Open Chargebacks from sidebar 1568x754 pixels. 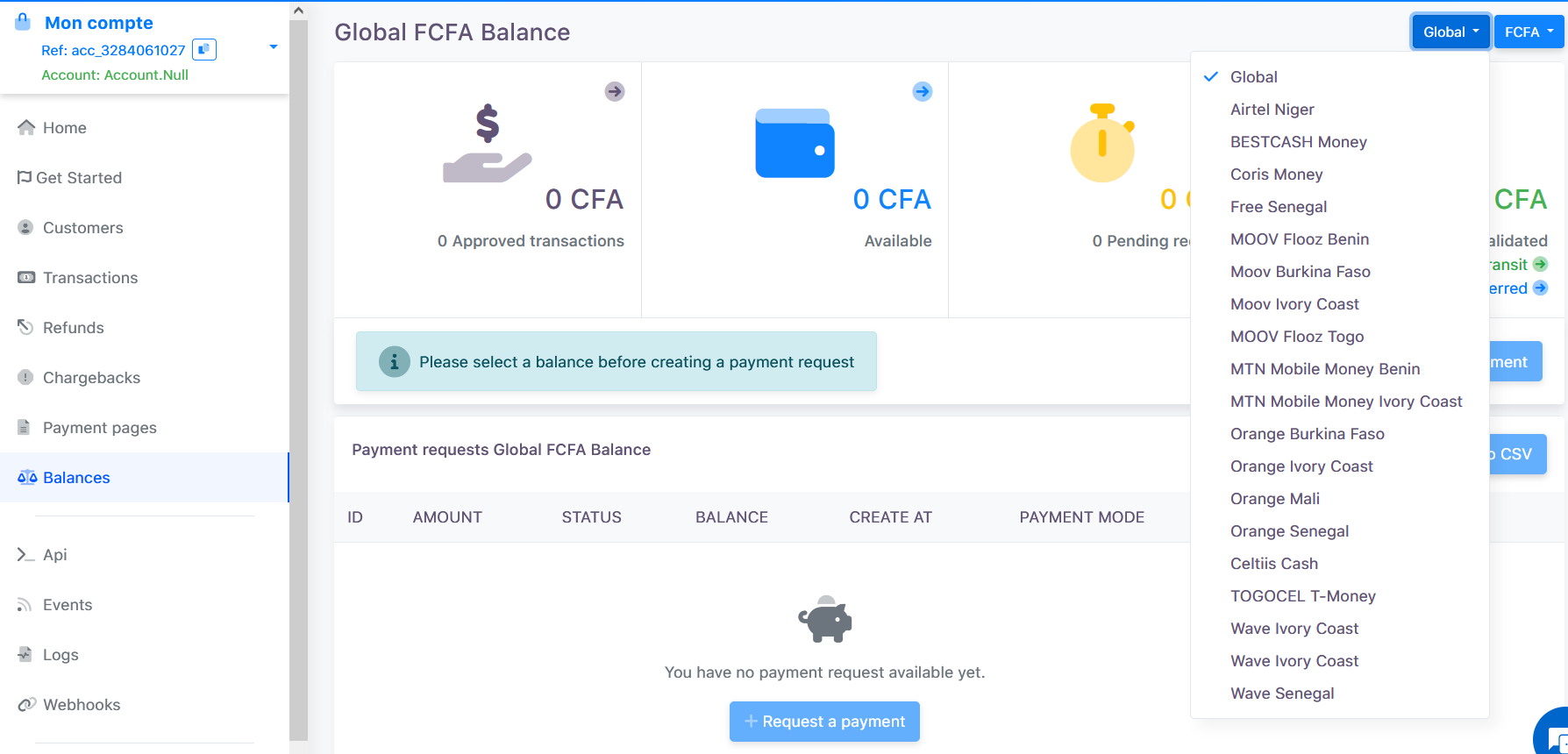91,378
